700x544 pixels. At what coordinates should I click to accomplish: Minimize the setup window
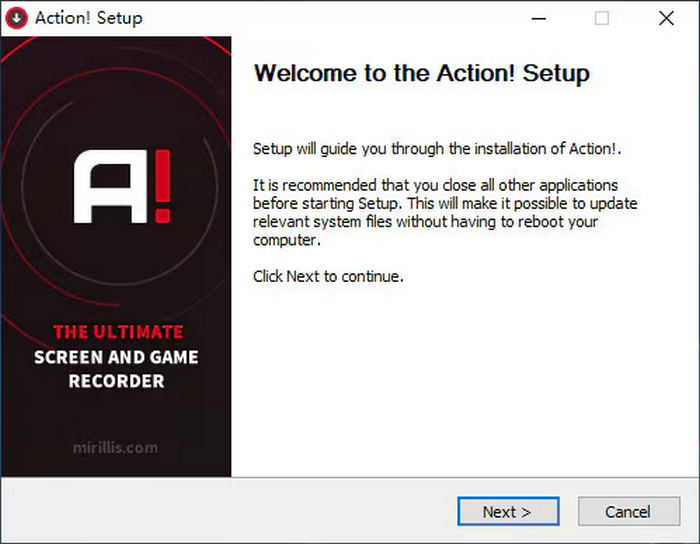point(538,18)
